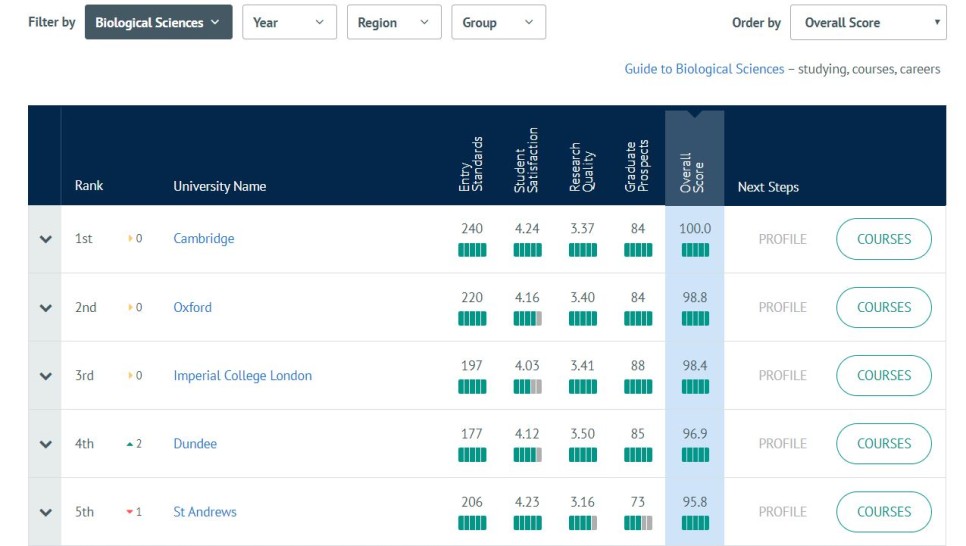Click St Andrews' red down-arrow rank change
Screen dimensions: 966x546
click(130, 512)
